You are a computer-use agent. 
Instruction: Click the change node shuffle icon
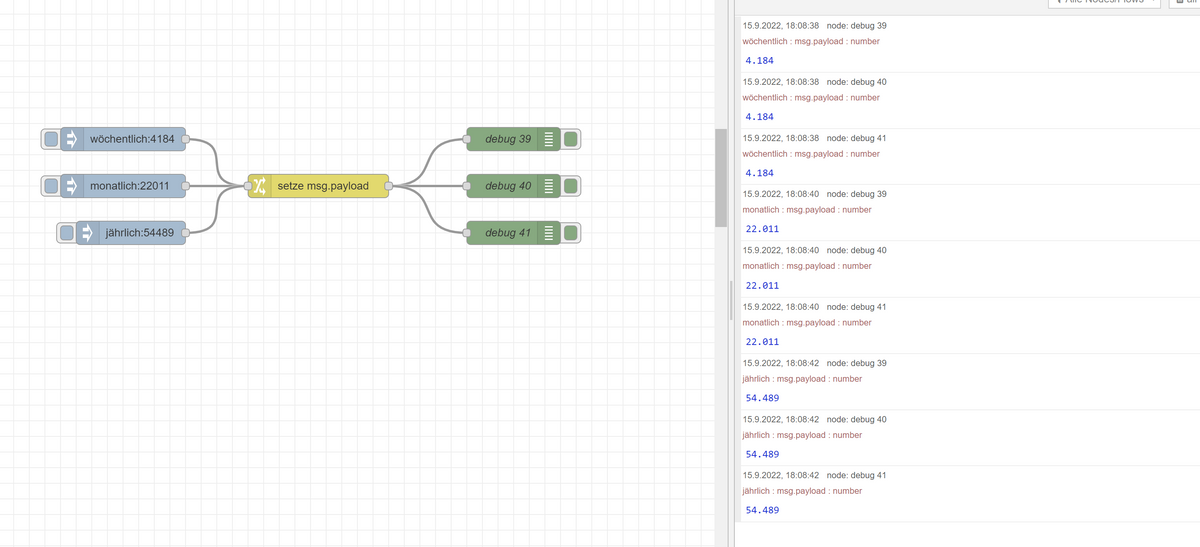[258, 186]
